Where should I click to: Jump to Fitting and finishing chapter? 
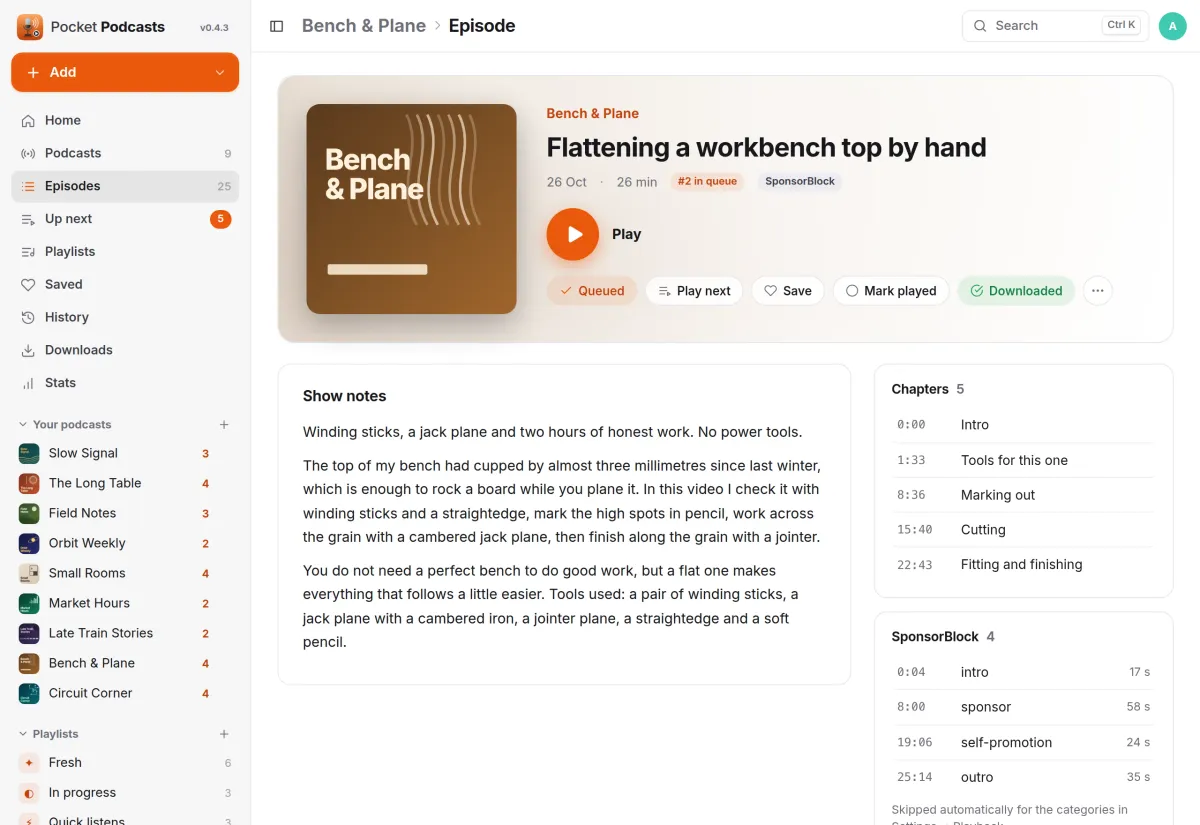pos(1022,565)
